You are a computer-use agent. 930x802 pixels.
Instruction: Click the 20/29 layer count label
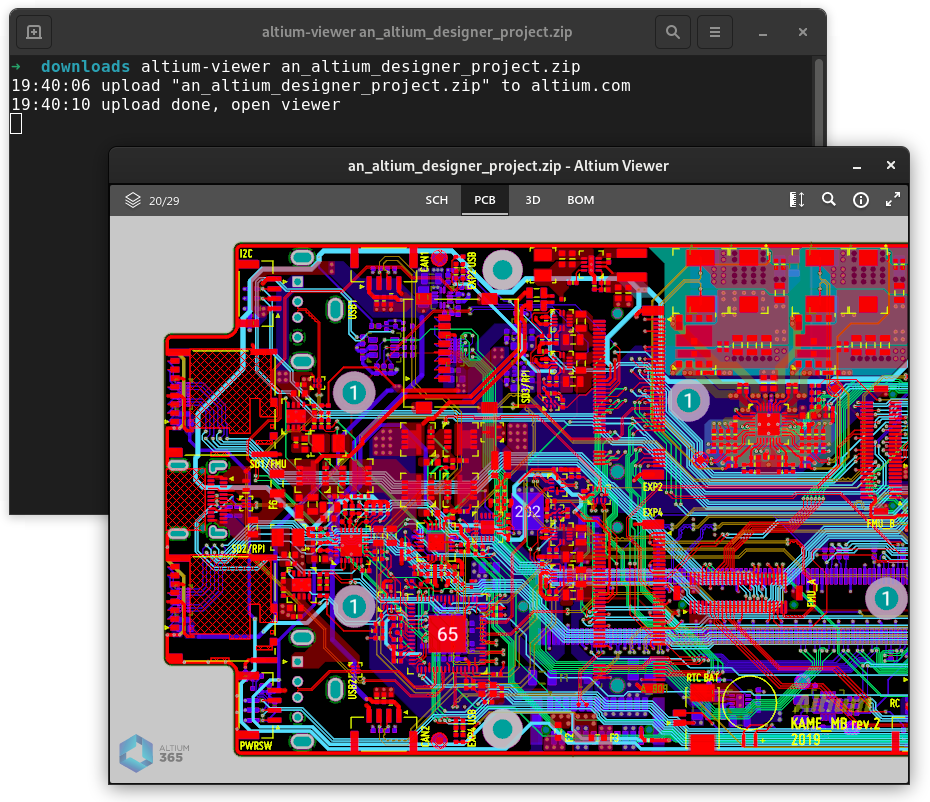pyautogui.click(x=164, y=201)
